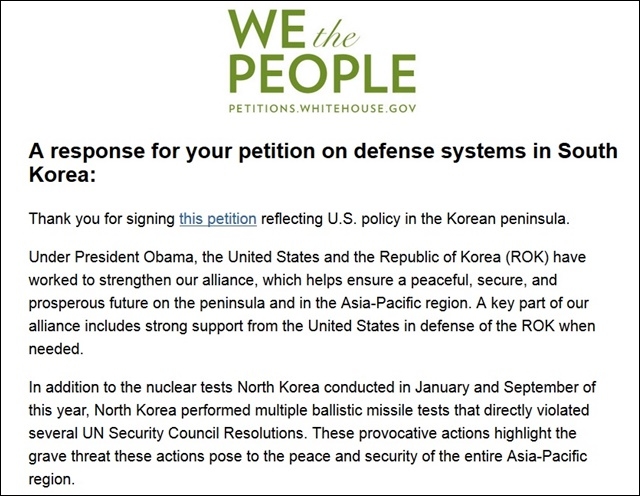640x496 pixels.
Task: Click the large "PEOPLE" word in logo
Action: click(x=323, y=75)
